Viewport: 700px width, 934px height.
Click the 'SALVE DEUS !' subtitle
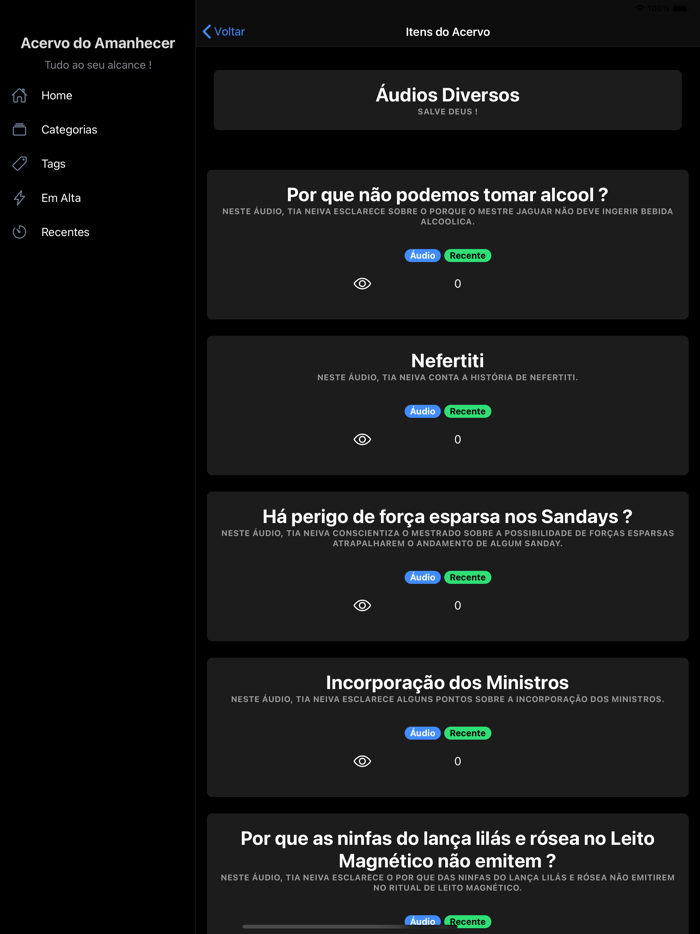click(447, 112)
